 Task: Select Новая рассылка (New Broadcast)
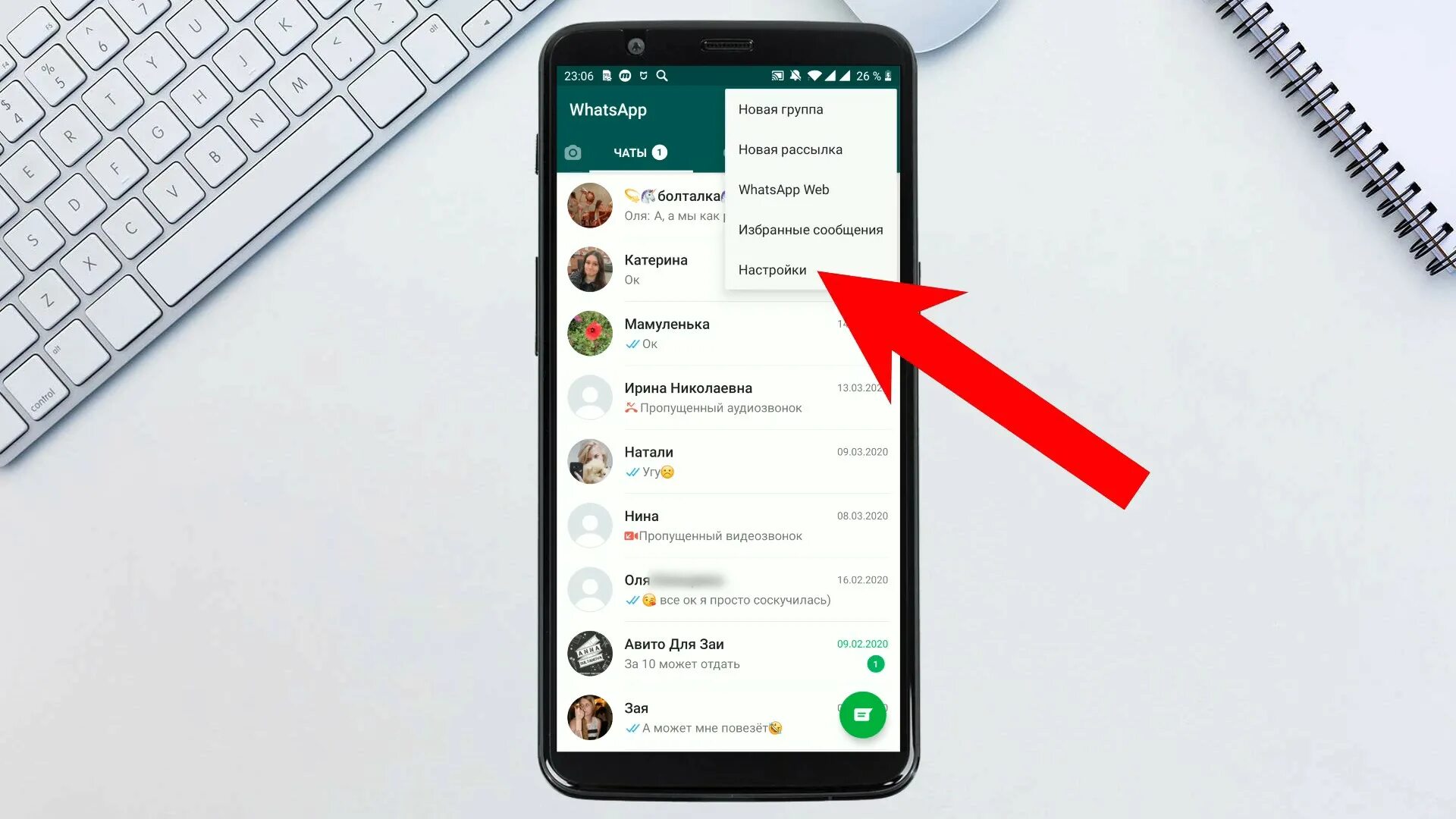tap(790, 149)
